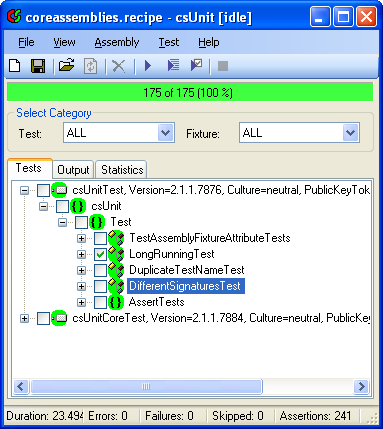Open the Test menu

[x=169, y=42]
